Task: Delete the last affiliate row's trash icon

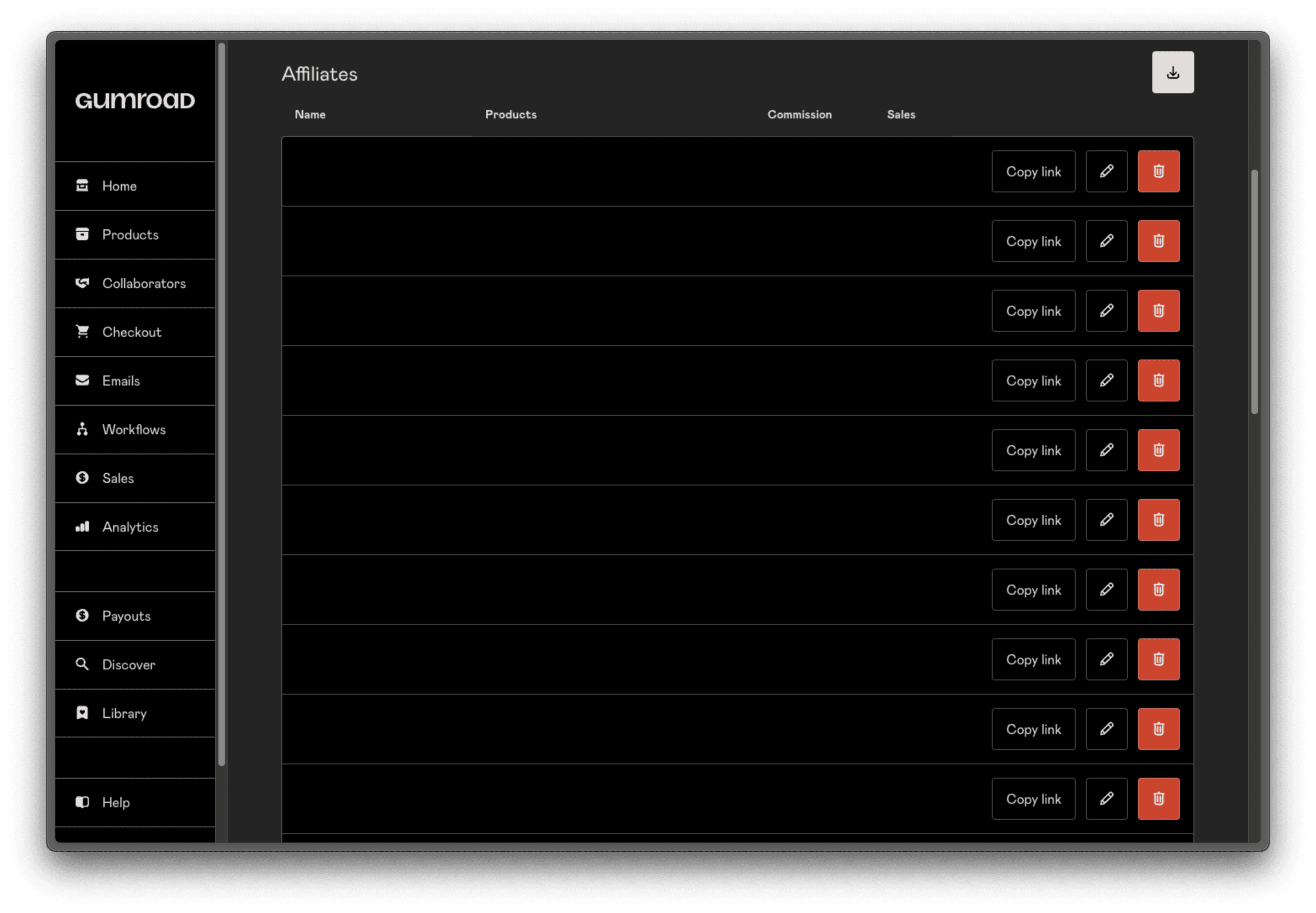Action: [1158, 799]
